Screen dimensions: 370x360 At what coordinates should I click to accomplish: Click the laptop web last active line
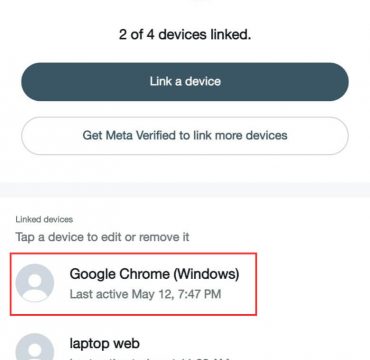[150, 359]
